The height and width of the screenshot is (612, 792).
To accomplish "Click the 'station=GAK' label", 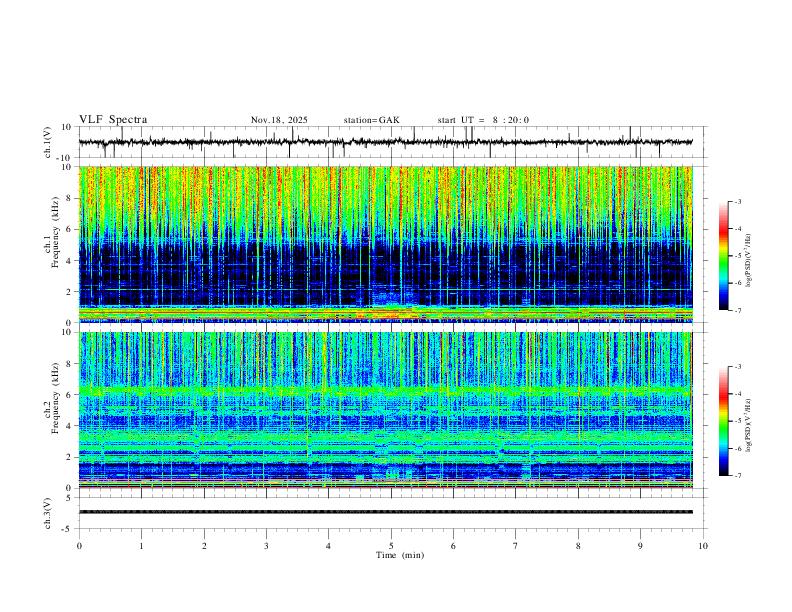I will click(x=371, y=120).
